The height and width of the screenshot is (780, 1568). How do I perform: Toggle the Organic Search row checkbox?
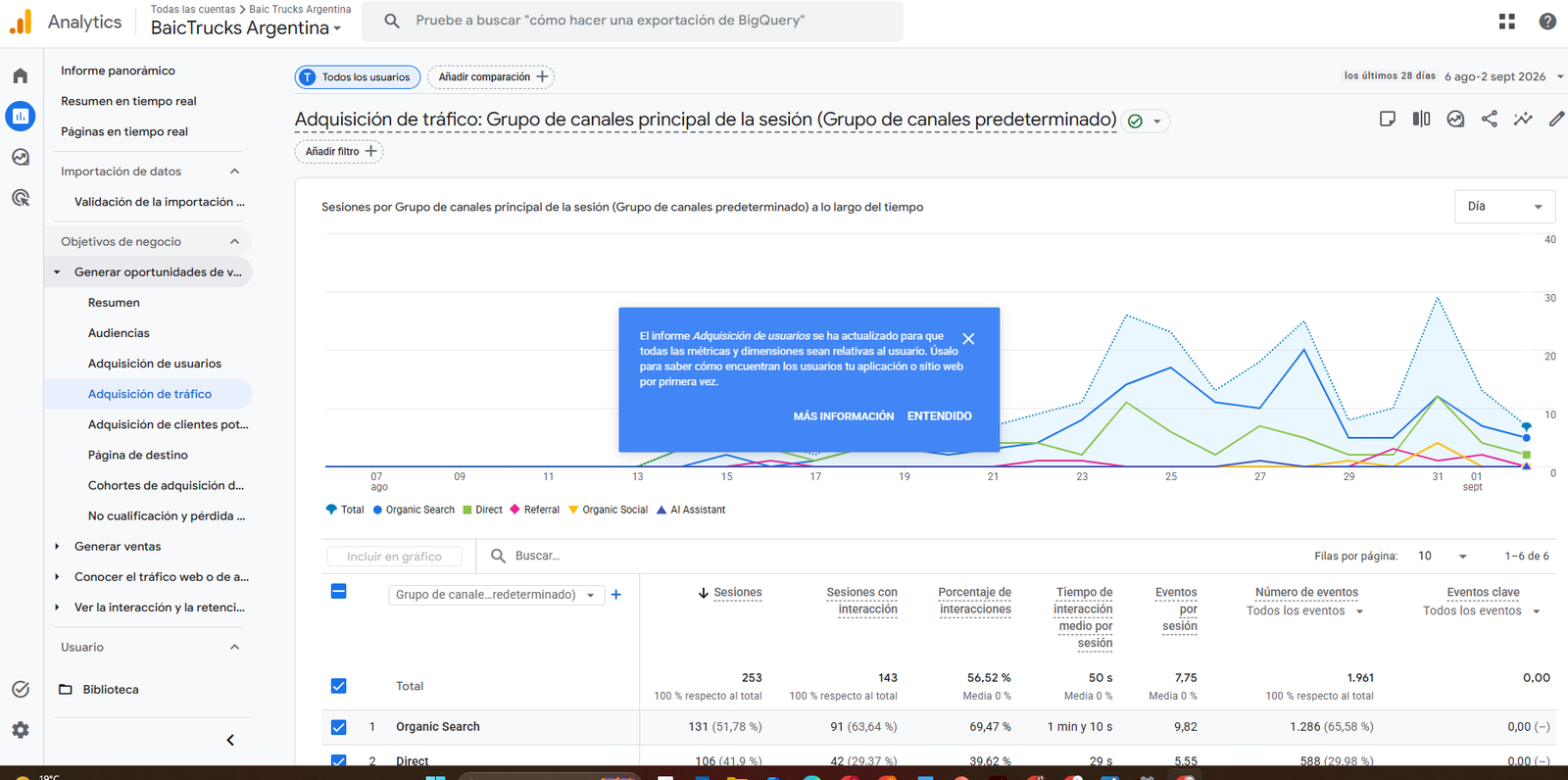click(339, 727)
